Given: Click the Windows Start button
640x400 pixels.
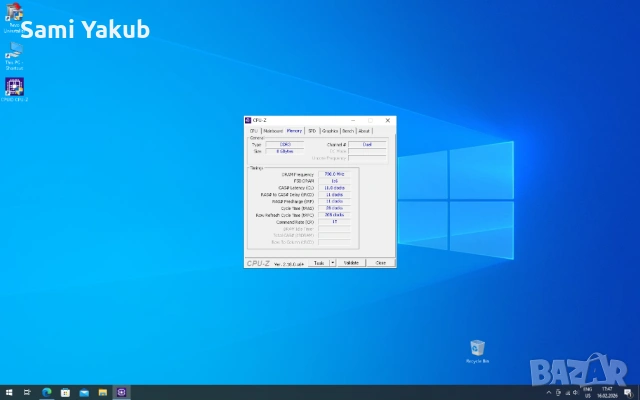Looking at the screenshot, I should pyautogui.click(x=8, y=392).
